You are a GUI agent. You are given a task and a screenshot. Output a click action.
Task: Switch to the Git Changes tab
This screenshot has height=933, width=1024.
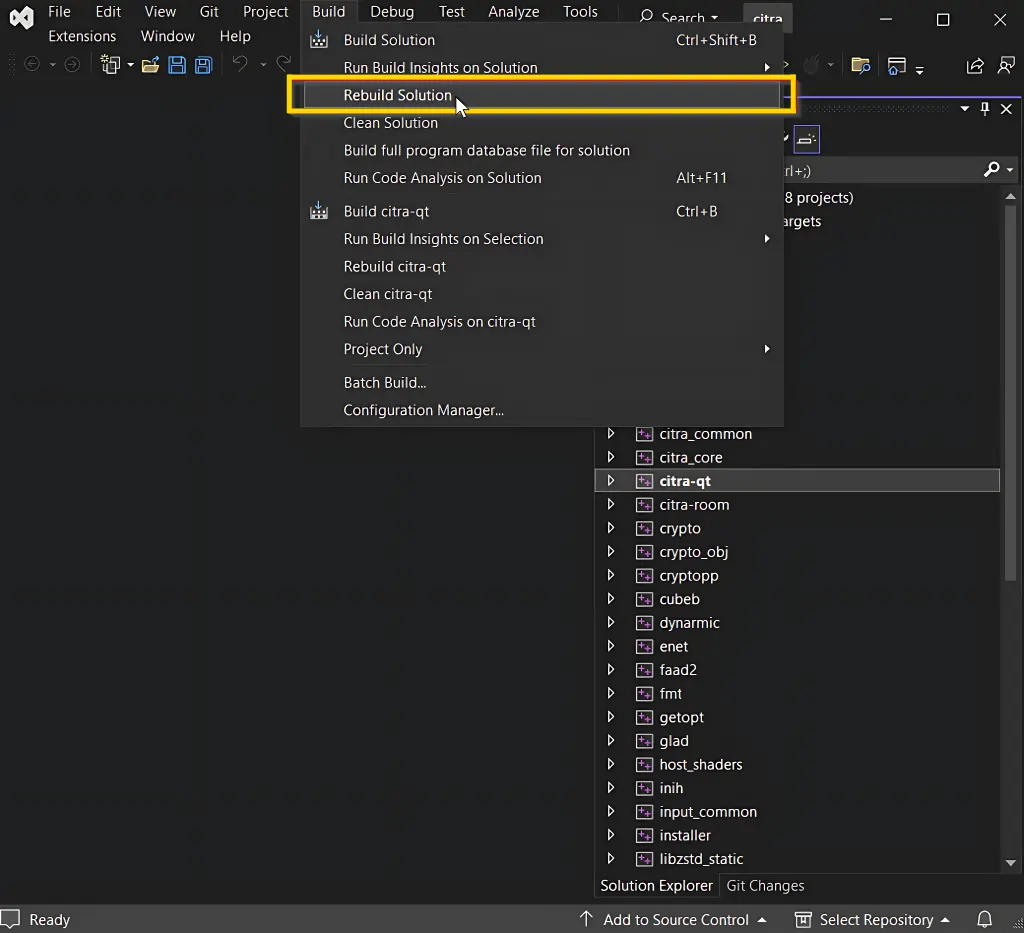coord(765,885)
